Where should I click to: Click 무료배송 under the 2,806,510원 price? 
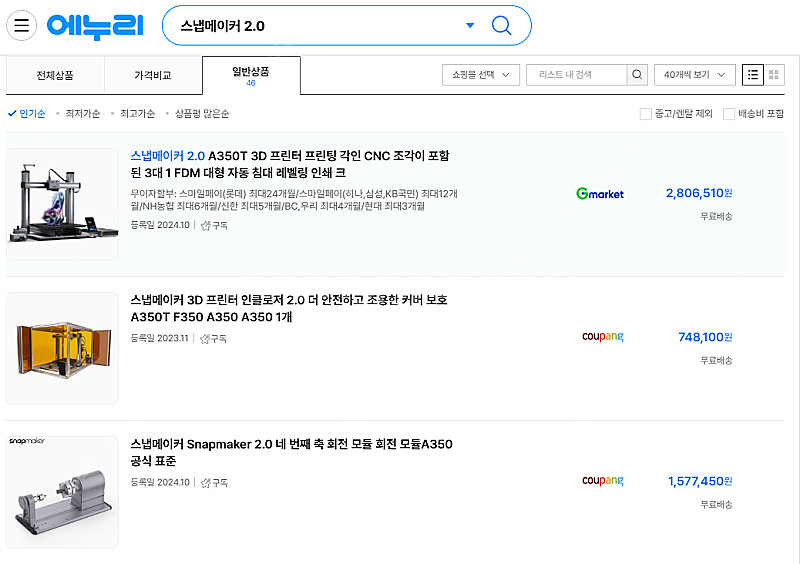[x=716, y=216]
